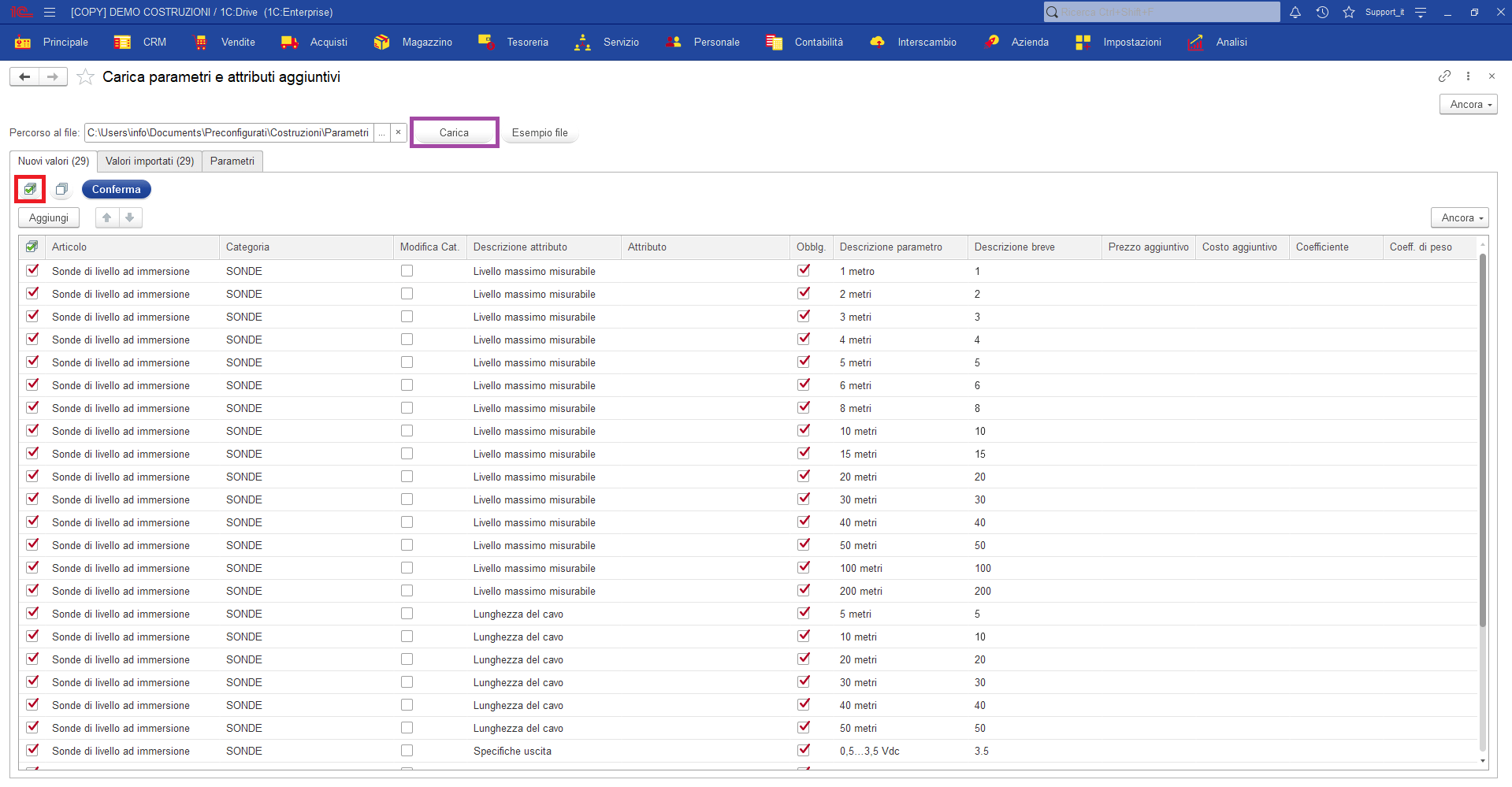Screen dimensions: 1512x787
Task: Open the notifications bell
Action: (x=1295, y=12)
